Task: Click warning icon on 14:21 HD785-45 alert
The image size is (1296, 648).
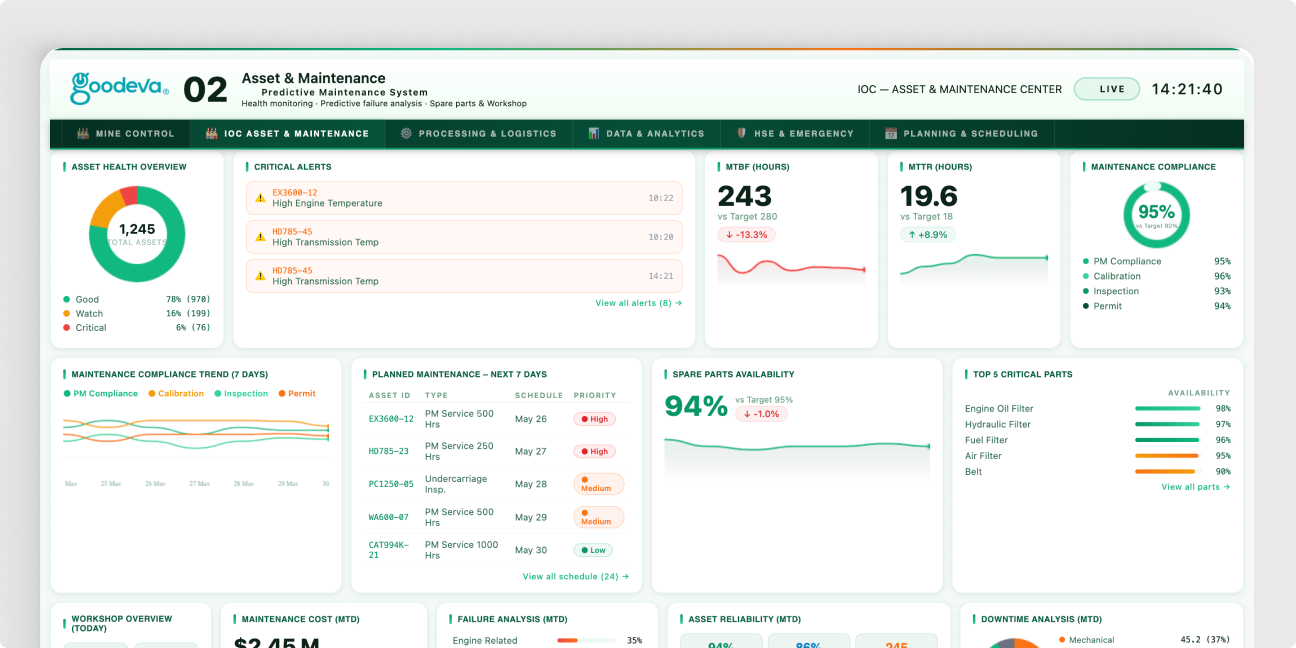Action: click(x=260, y=276)
